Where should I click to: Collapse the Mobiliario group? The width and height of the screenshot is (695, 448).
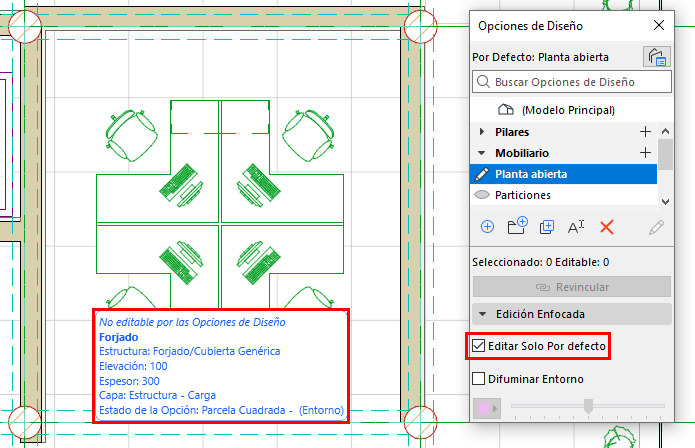click(482, 153)
